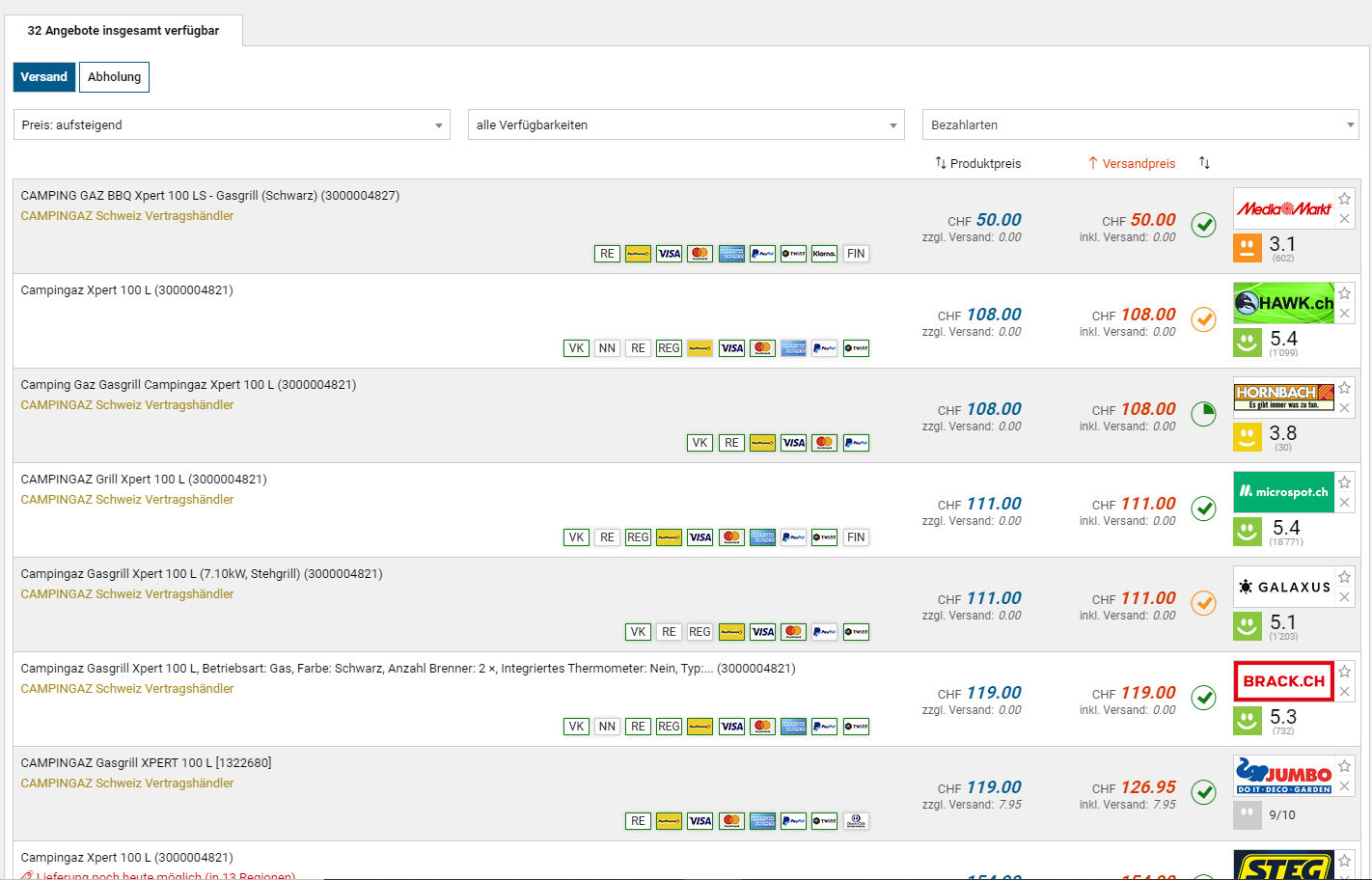This screenshot has height=880, width=1372.
Task: Open the HAWK.ch shop logo
Action: click(x=1283, y=303)
